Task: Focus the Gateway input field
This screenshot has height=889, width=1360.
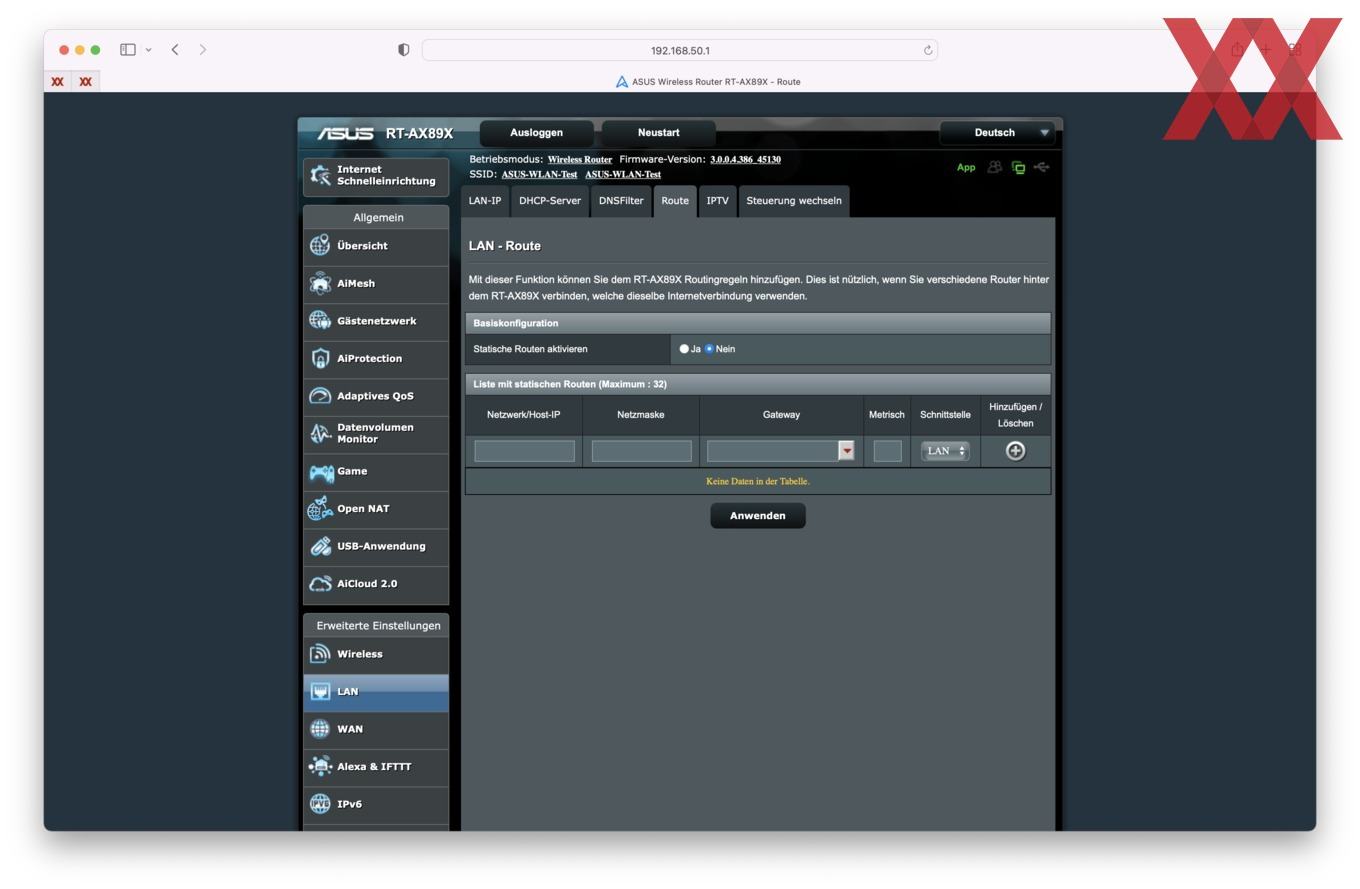Action: click(x=772, y=451)
